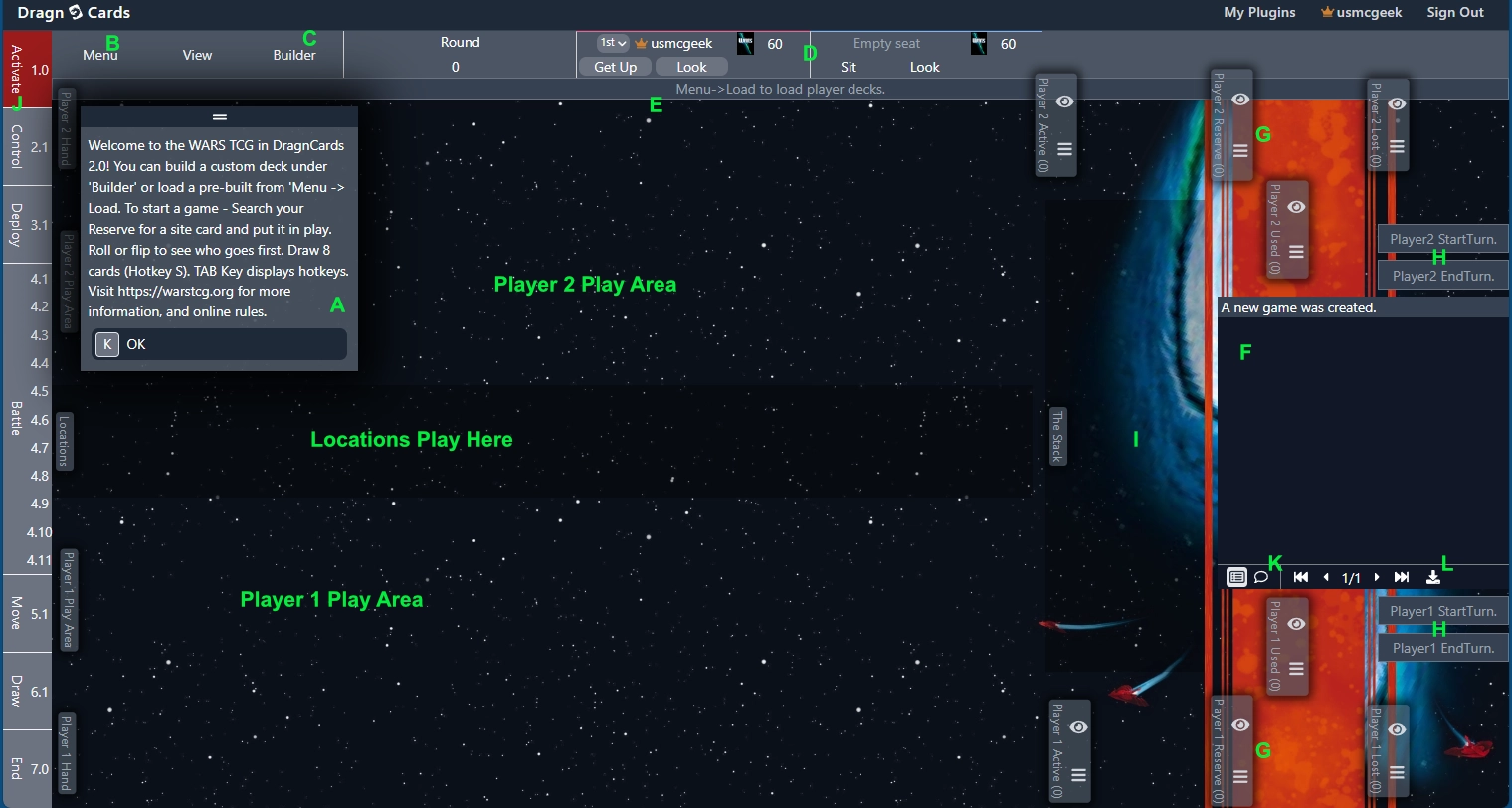Click the Get Up button
The image size is (1512, 808).
615,67
